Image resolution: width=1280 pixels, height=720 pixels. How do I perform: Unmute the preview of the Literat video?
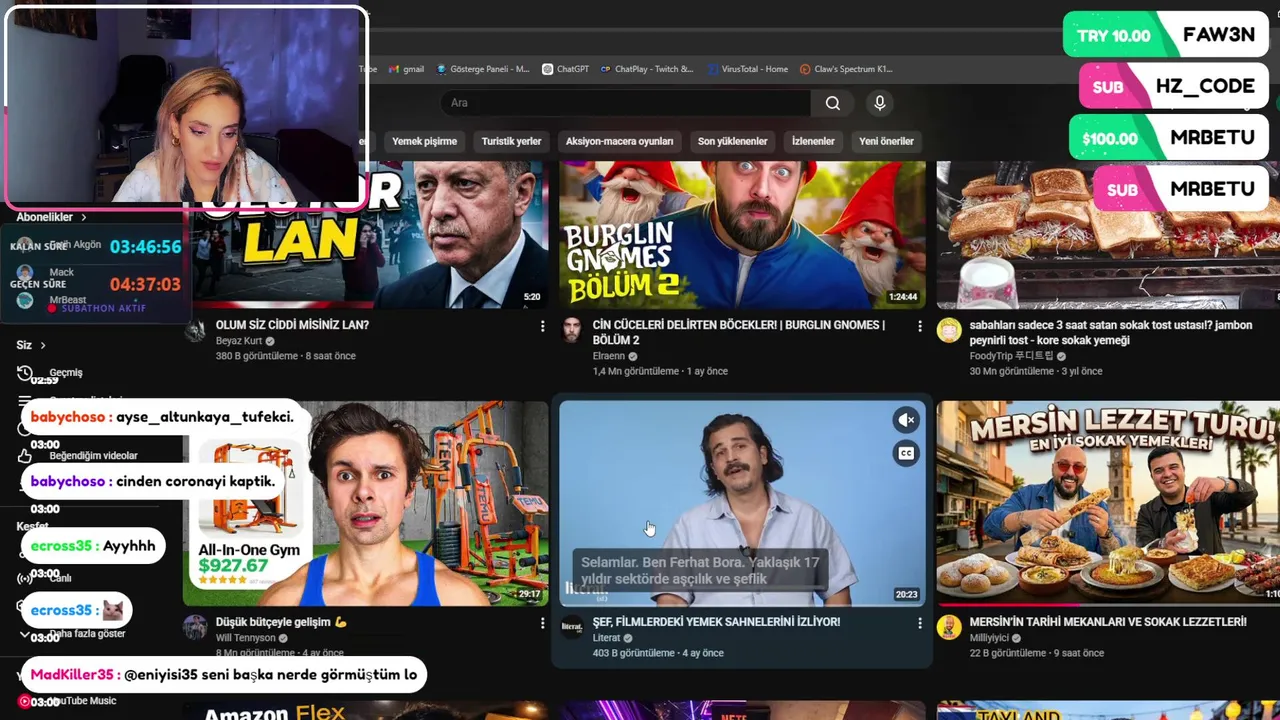click(906, 420)
